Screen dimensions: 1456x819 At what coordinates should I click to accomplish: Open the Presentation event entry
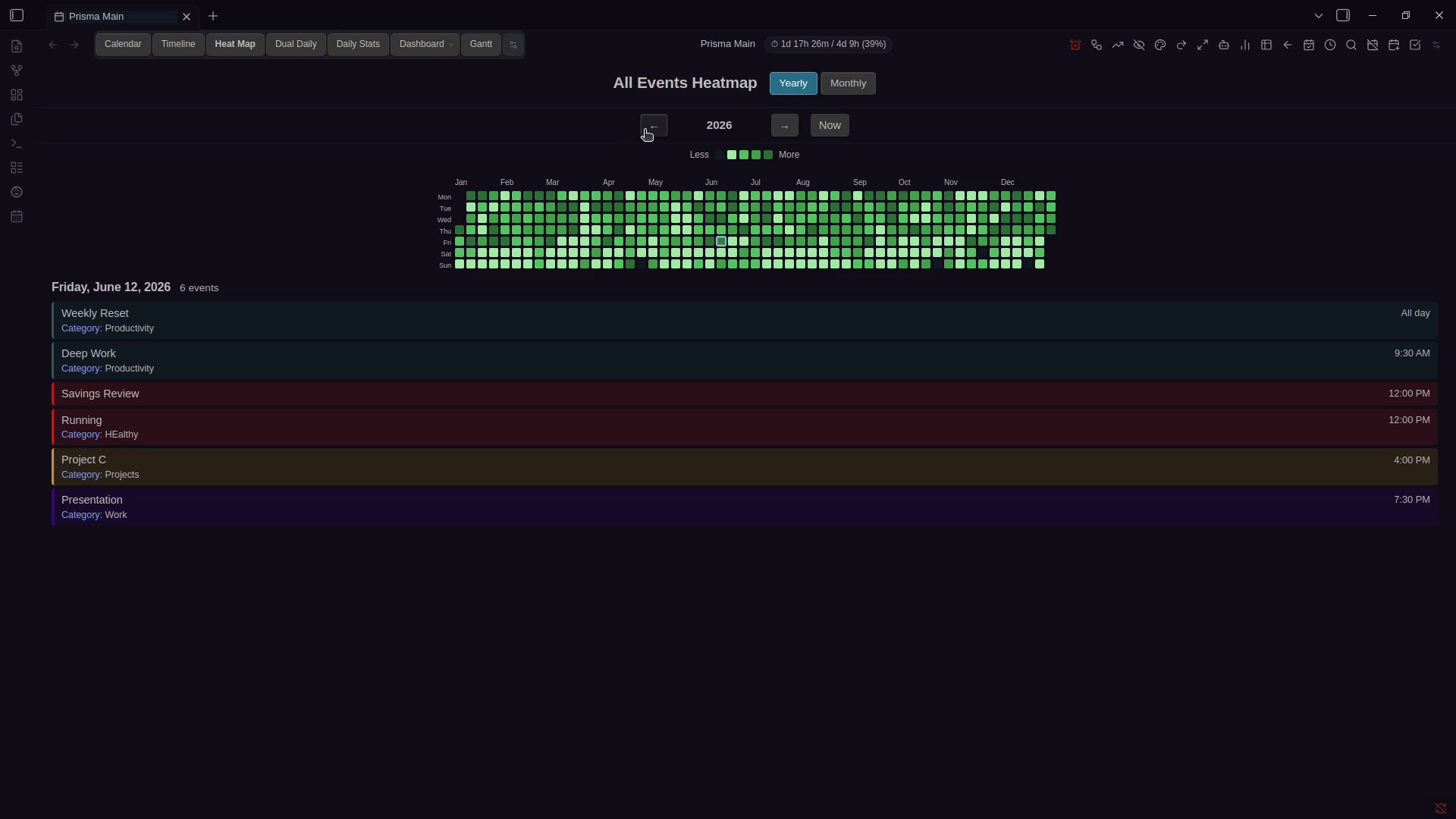[743, 507]
